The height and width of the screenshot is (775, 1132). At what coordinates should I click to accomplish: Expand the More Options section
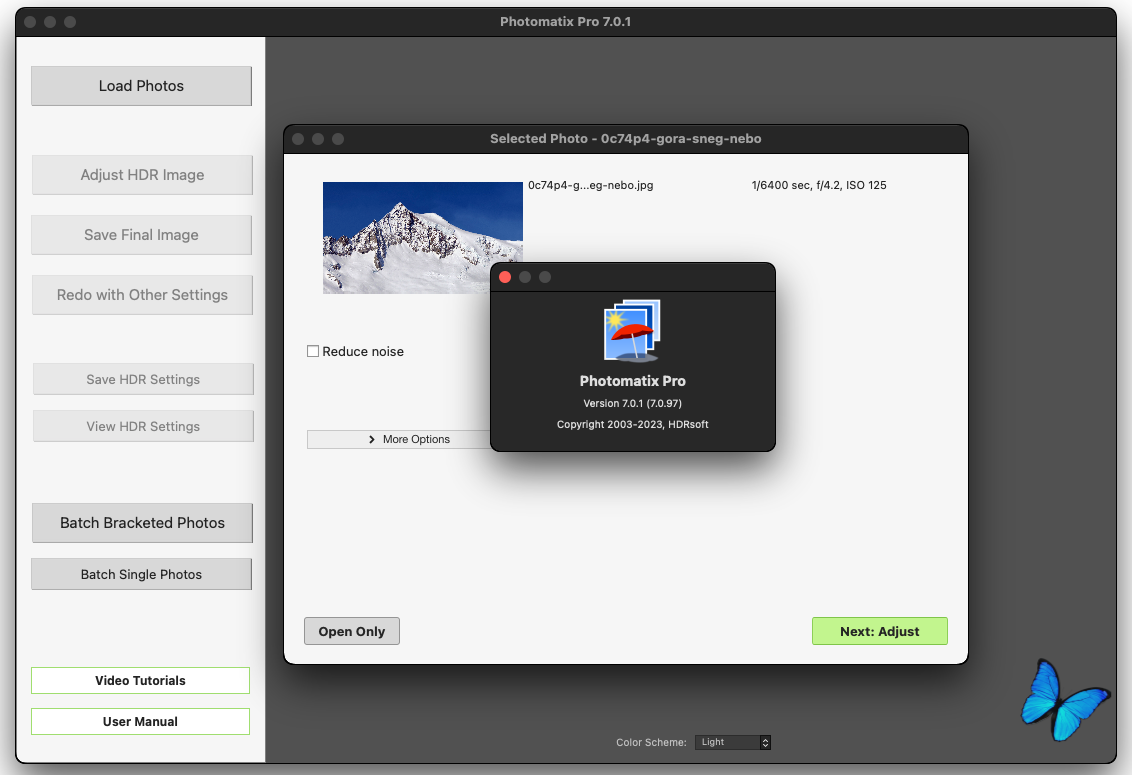399,439
